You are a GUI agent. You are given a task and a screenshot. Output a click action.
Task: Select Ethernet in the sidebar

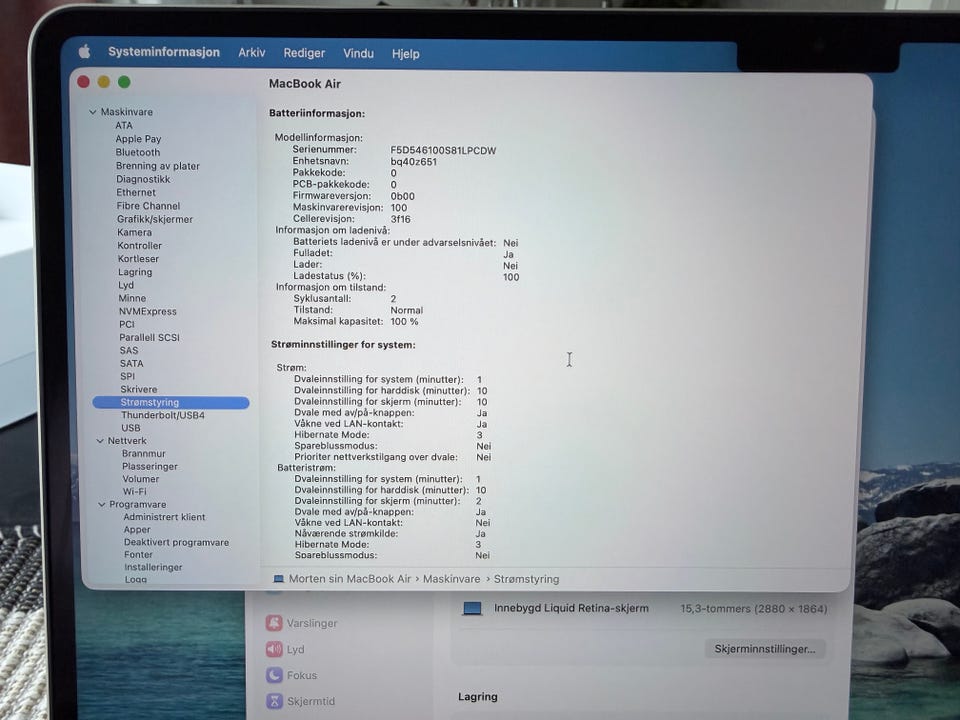(136, 192)
